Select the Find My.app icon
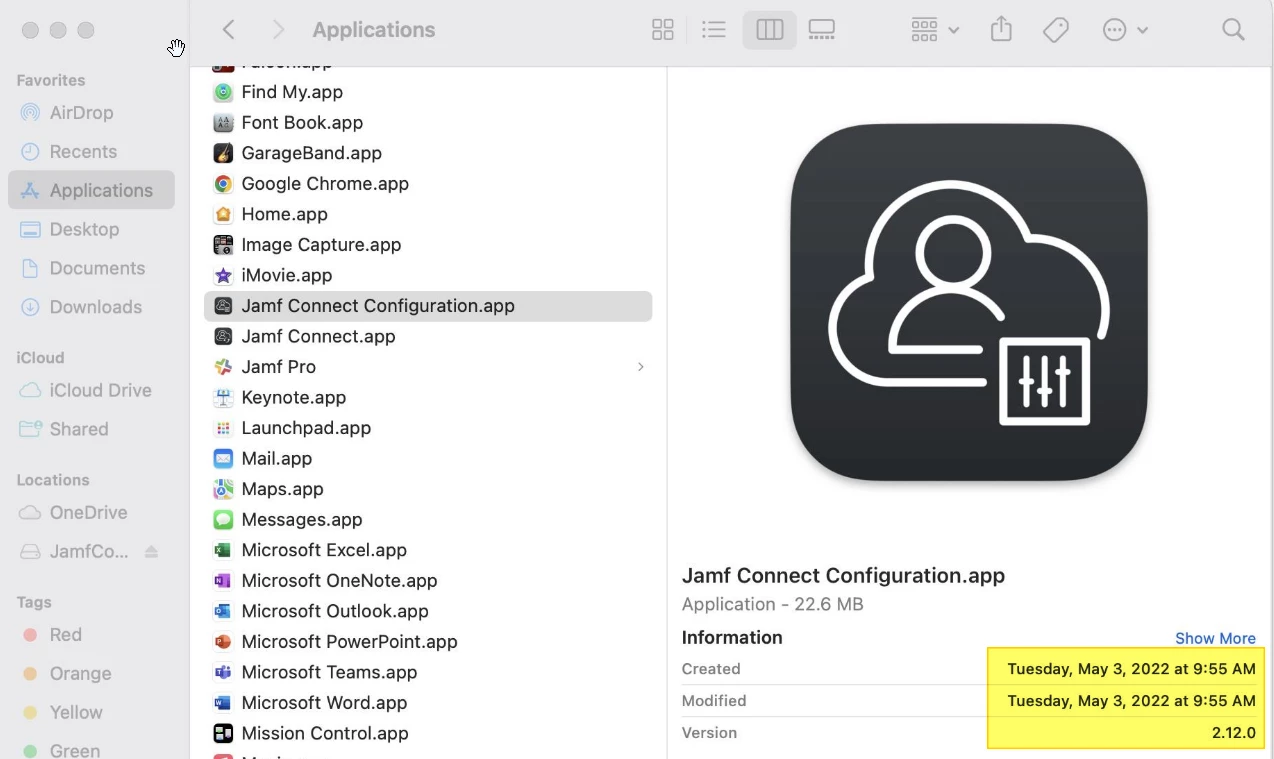The width and height of the screenshot is (1274, 759). [x=223, y=92]
